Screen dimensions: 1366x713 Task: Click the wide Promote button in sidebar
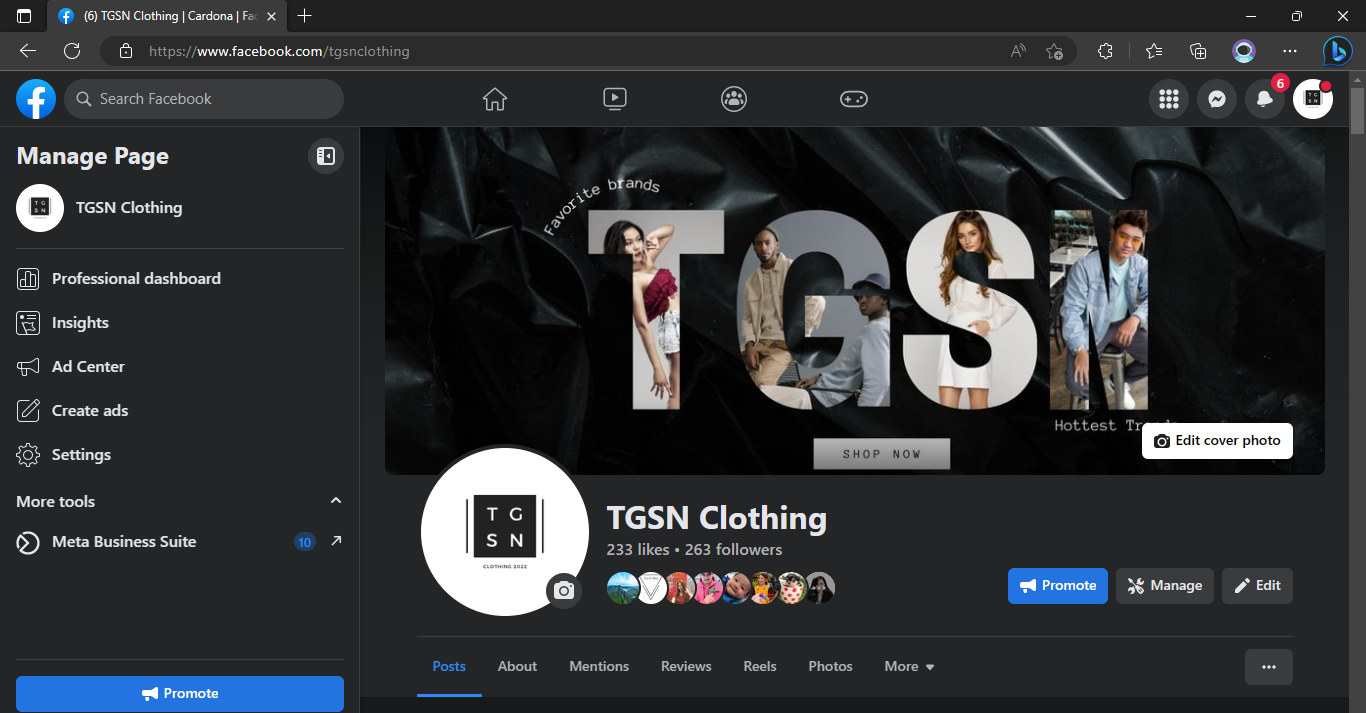pos(180,693)
